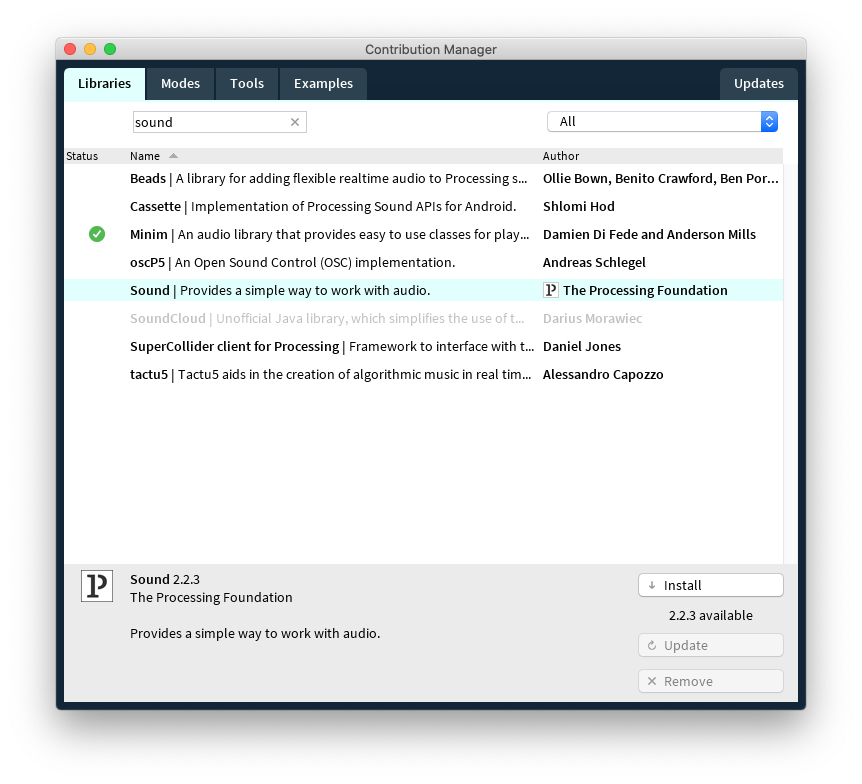Viewport: 862px width, 784px height.
Task: Sort the list by the Author column header
Action: [x=561, y=156]
